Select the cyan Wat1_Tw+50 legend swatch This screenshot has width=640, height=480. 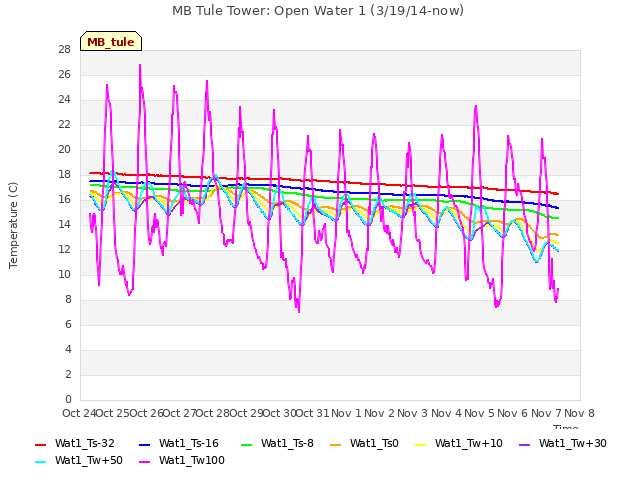[41, 462]
